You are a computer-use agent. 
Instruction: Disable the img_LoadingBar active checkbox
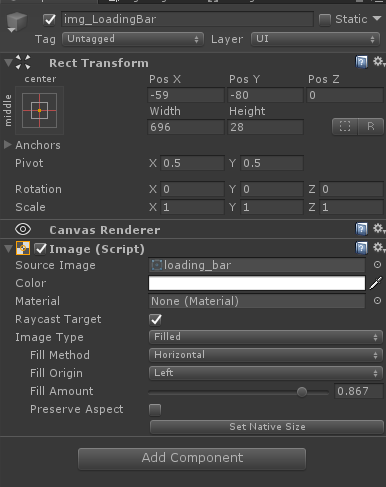point(50,20)
